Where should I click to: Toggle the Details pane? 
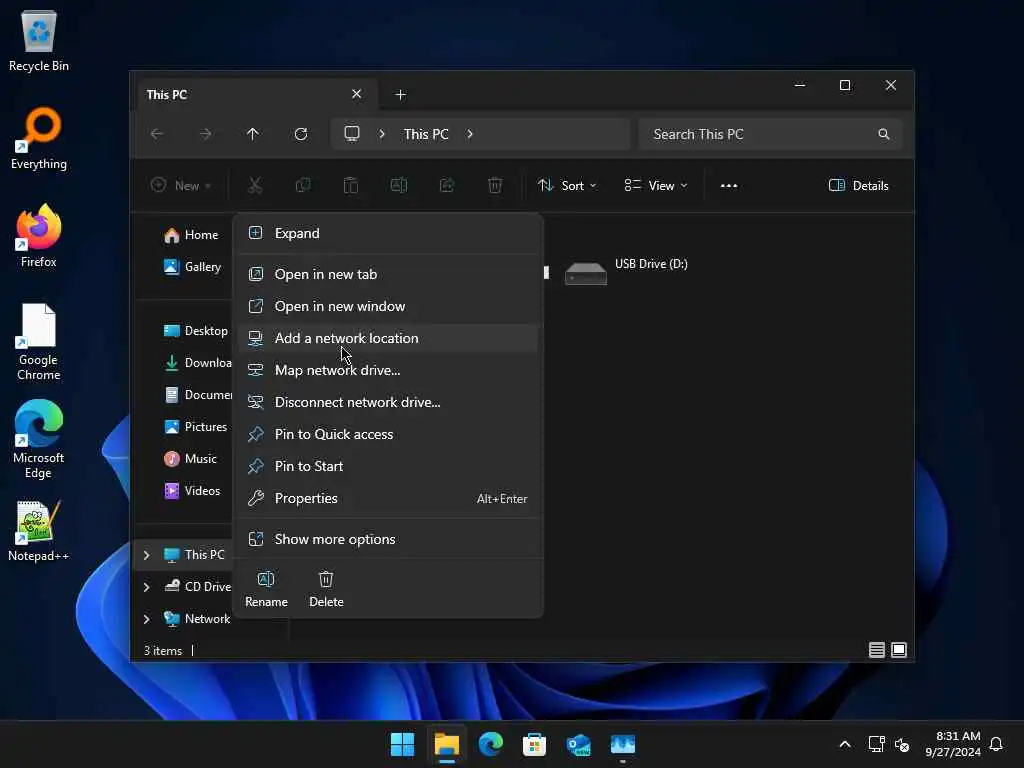(858, 185)
